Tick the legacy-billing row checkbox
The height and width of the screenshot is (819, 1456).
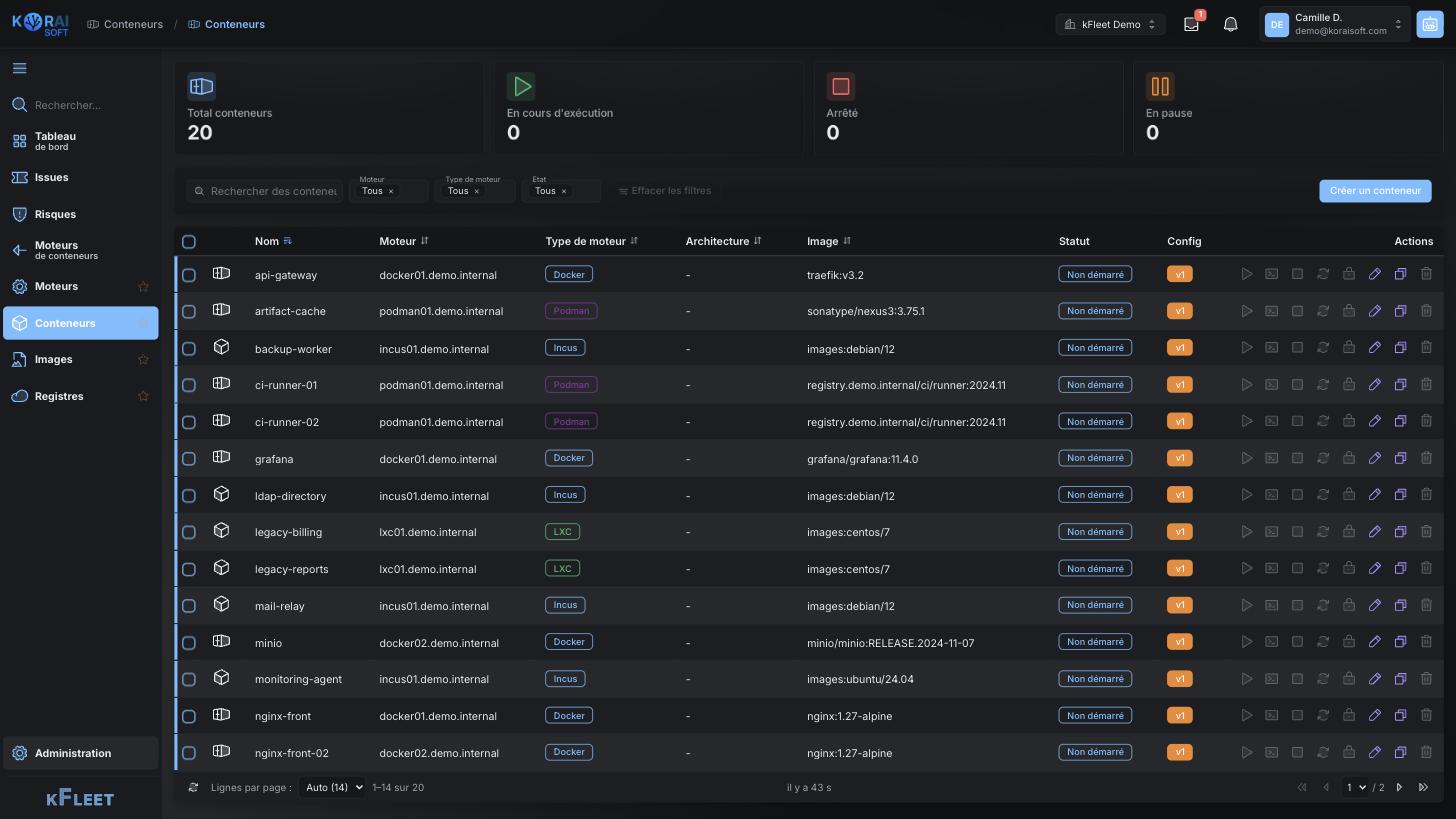coord(189,532)
